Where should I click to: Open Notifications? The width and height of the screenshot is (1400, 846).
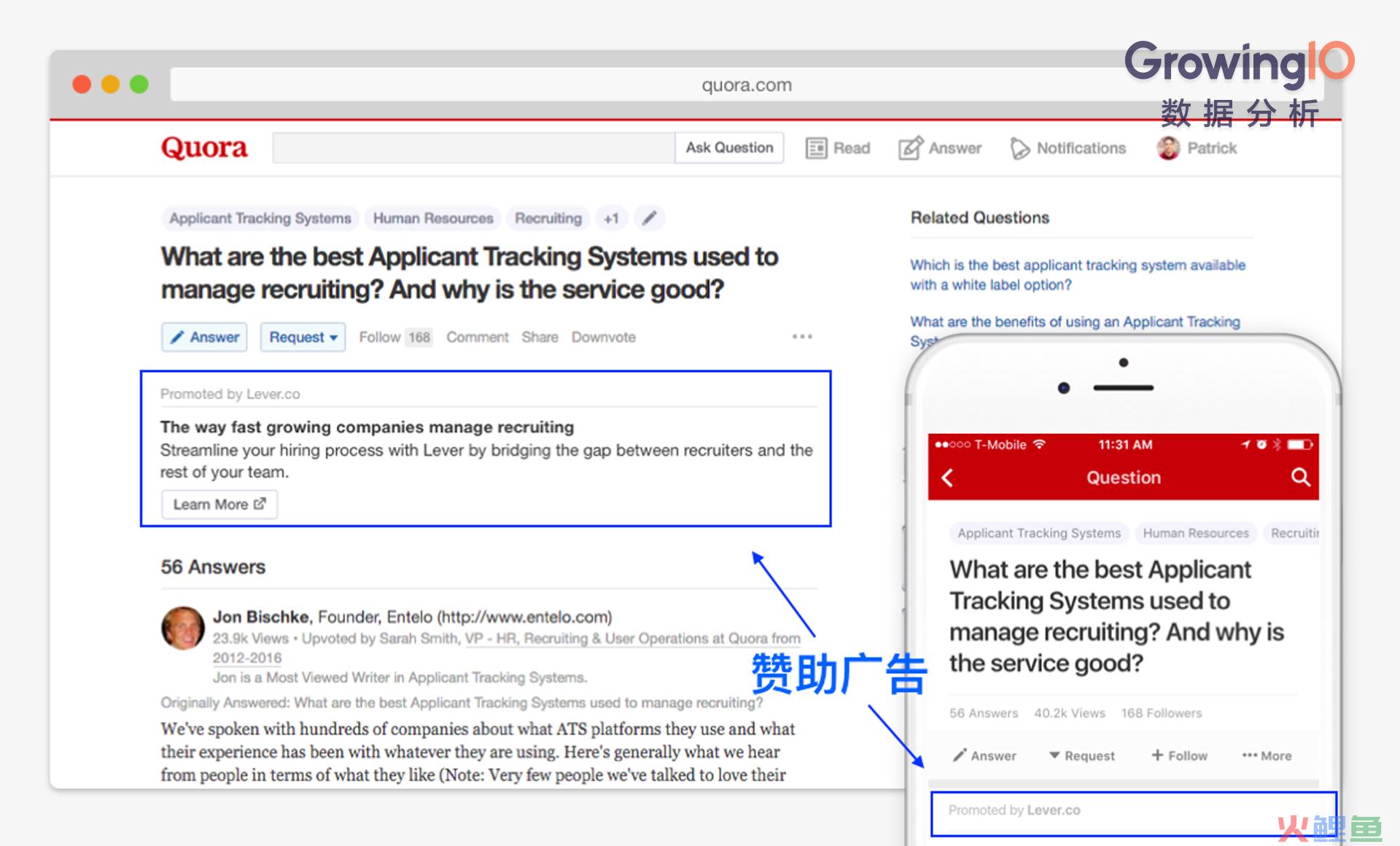coord(1068,148)
